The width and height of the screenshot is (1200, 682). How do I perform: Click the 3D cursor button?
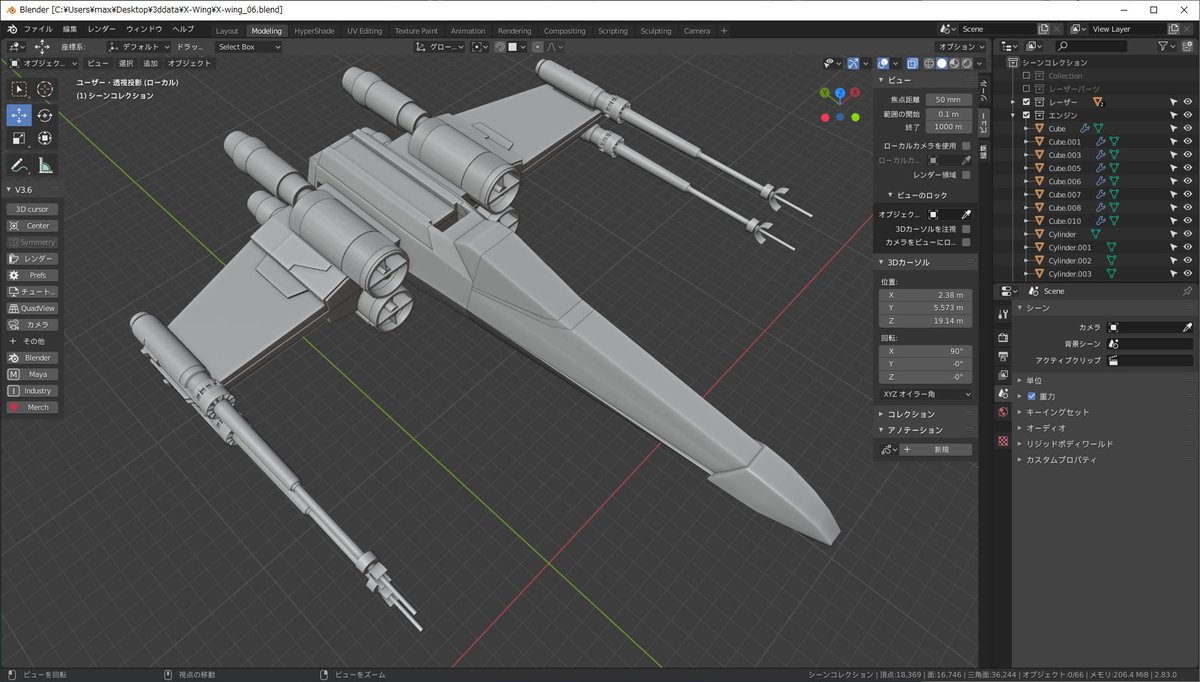click(x=32, y=209)
